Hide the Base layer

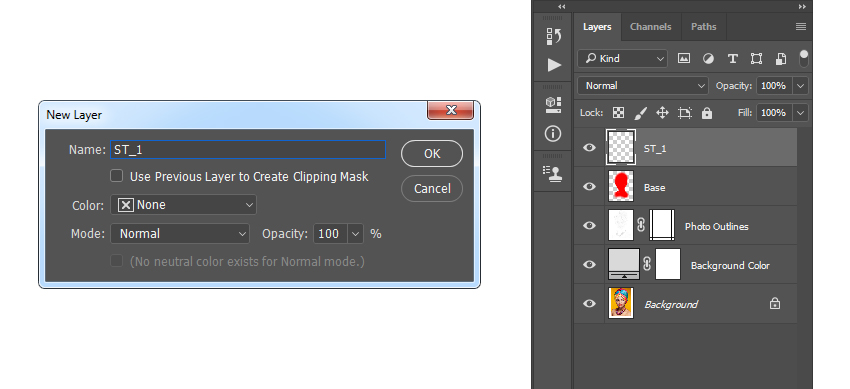[589, 186]
